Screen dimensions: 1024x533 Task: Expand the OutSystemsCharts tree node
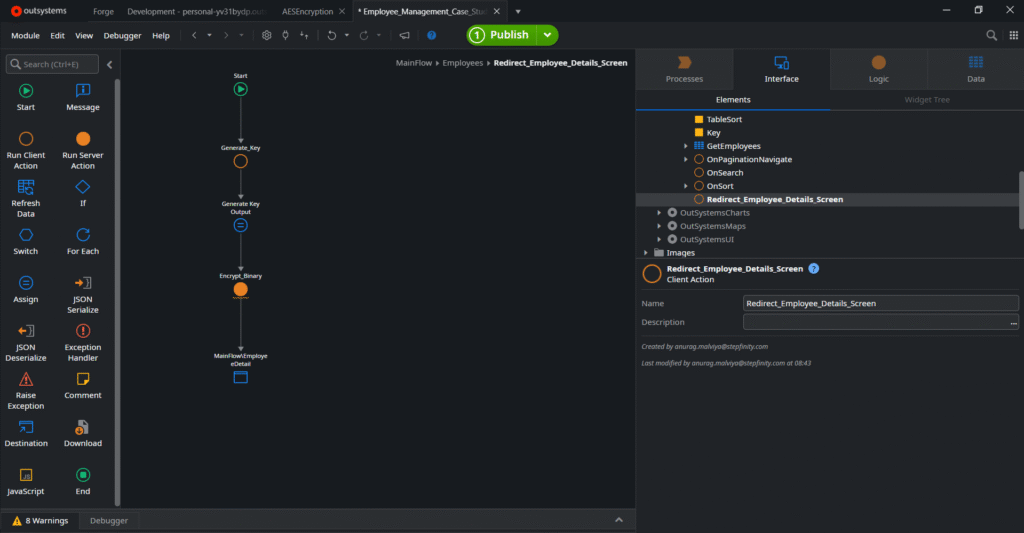pos(659,212)
